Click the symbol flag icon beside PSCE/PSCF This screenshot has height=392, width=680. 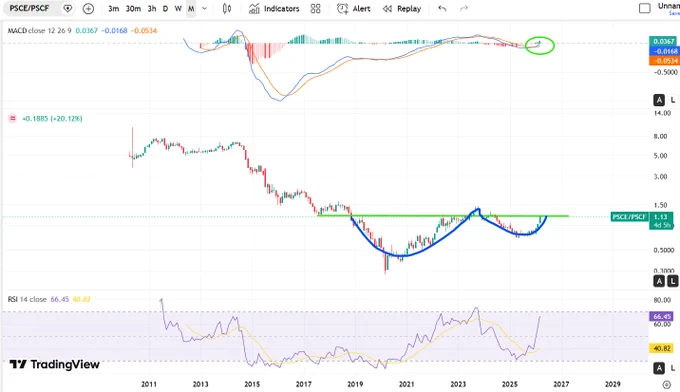[68, 8]
